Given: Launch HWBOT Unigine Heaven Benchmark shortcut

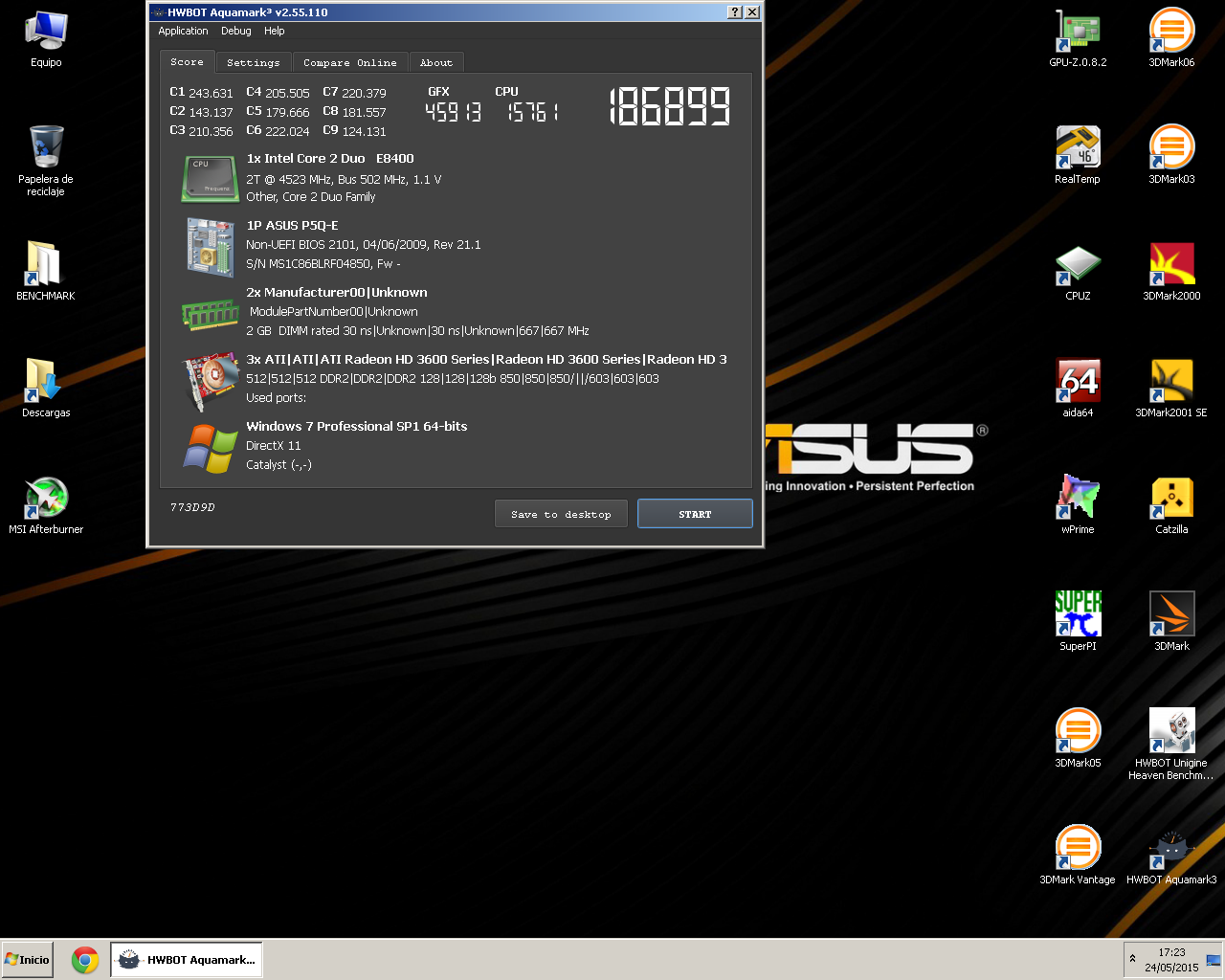Looking at the screenshot, I should click(1171, 745).
